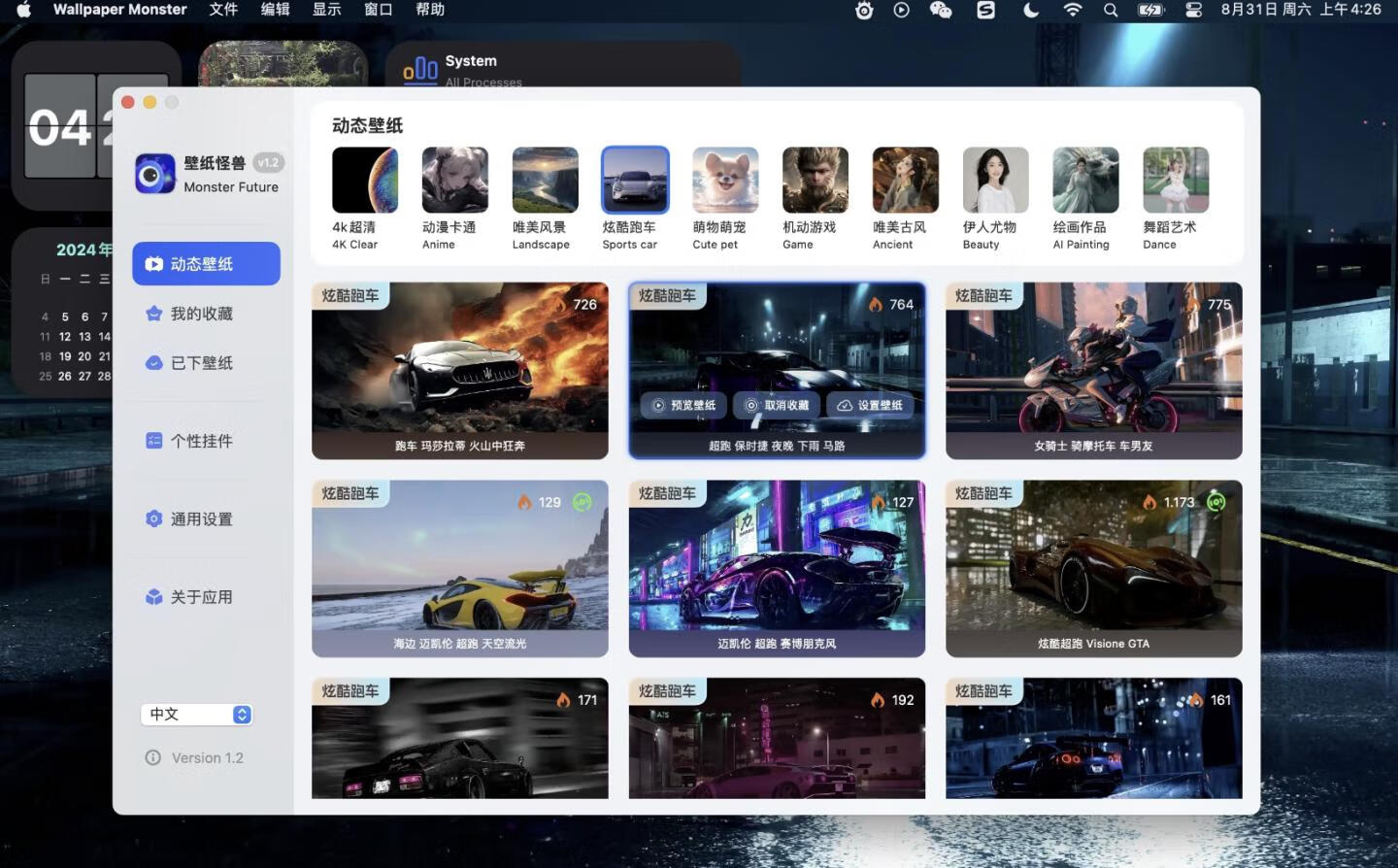Select the 舞蹈艺术 Dance category
Screen dimensions: 1398x868
coord(1177,180)
